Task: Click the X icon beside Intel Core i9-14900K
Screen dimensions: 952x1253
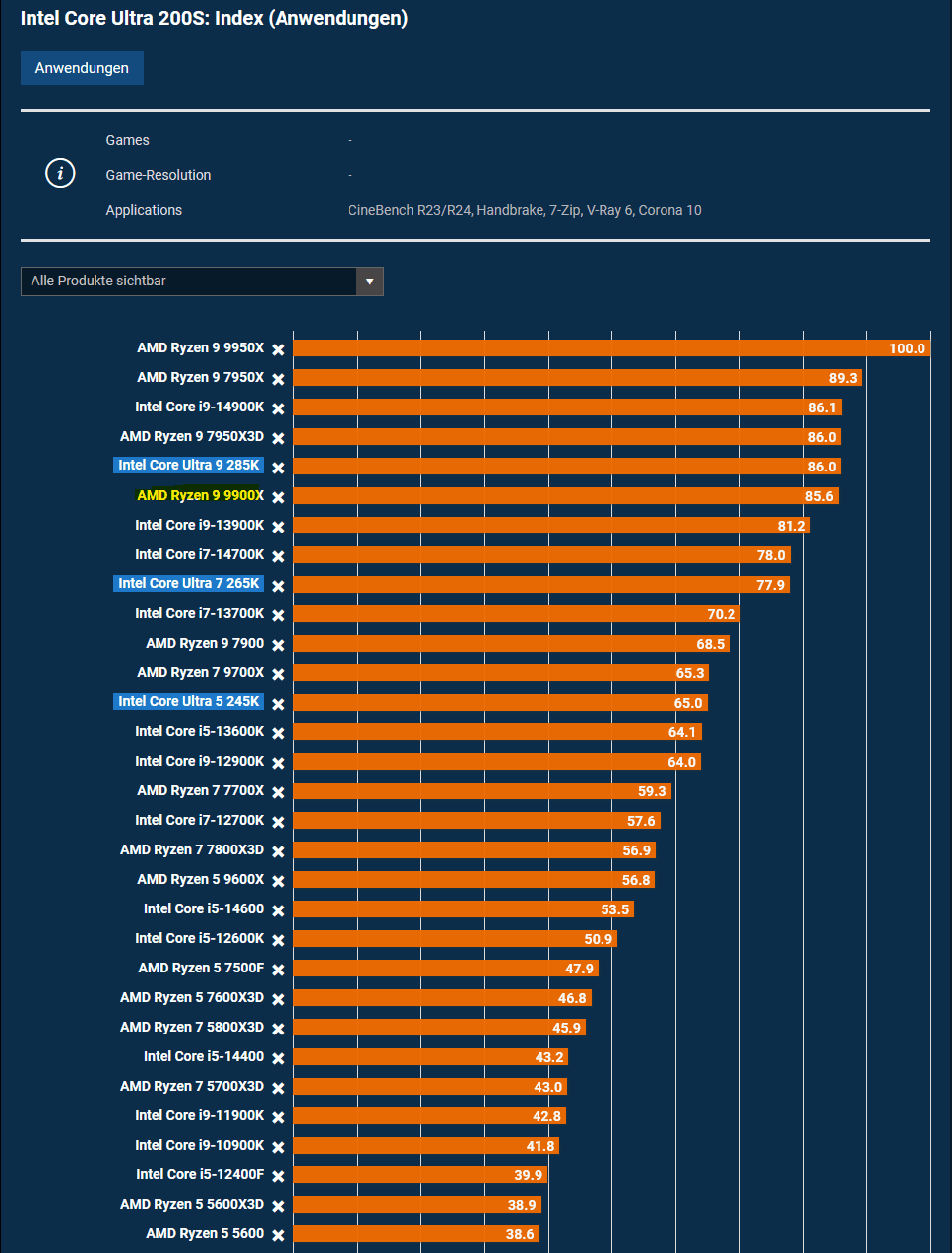Action: (x=278, y=408)
